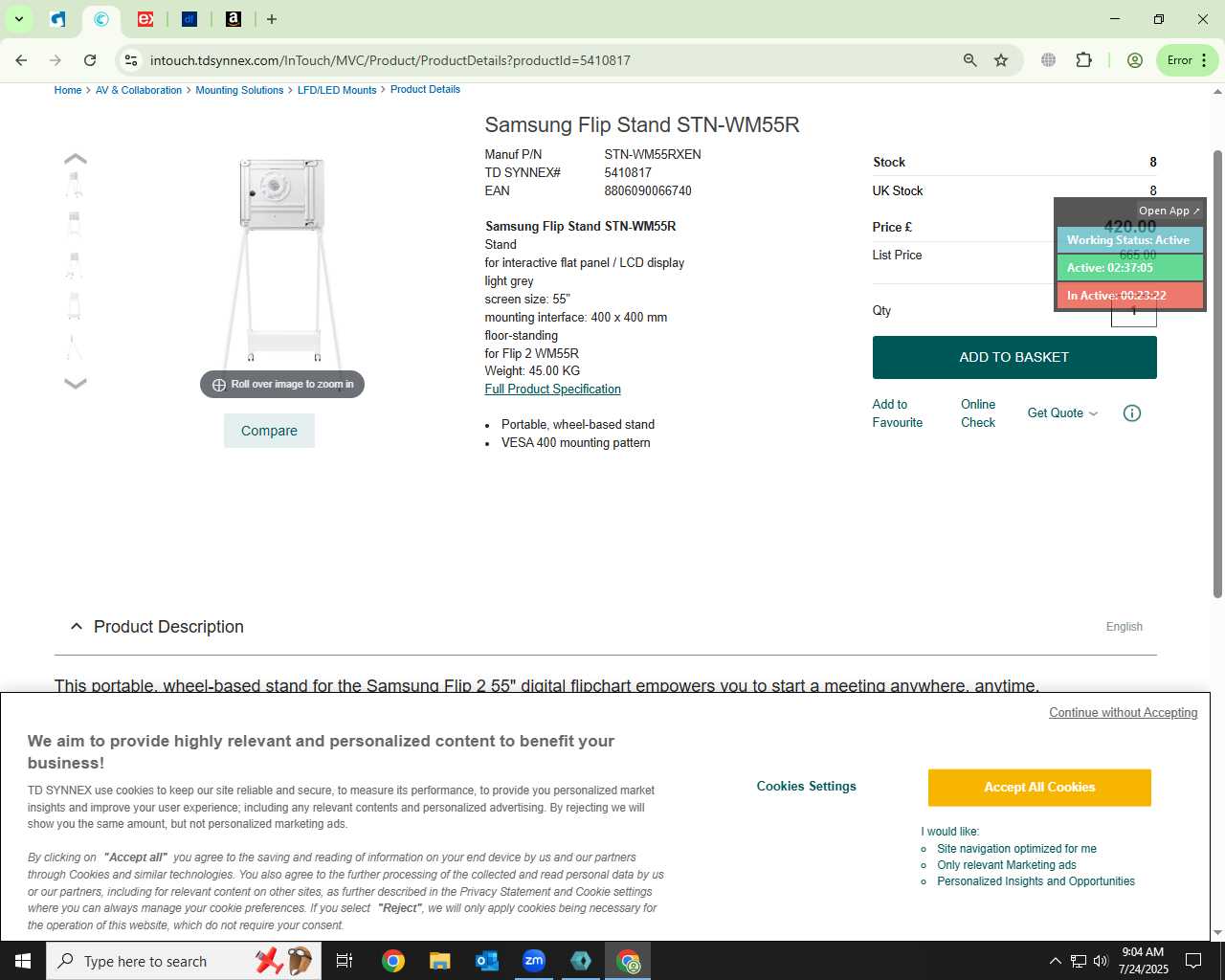Switch to the first browser tab

pos(58,19)
